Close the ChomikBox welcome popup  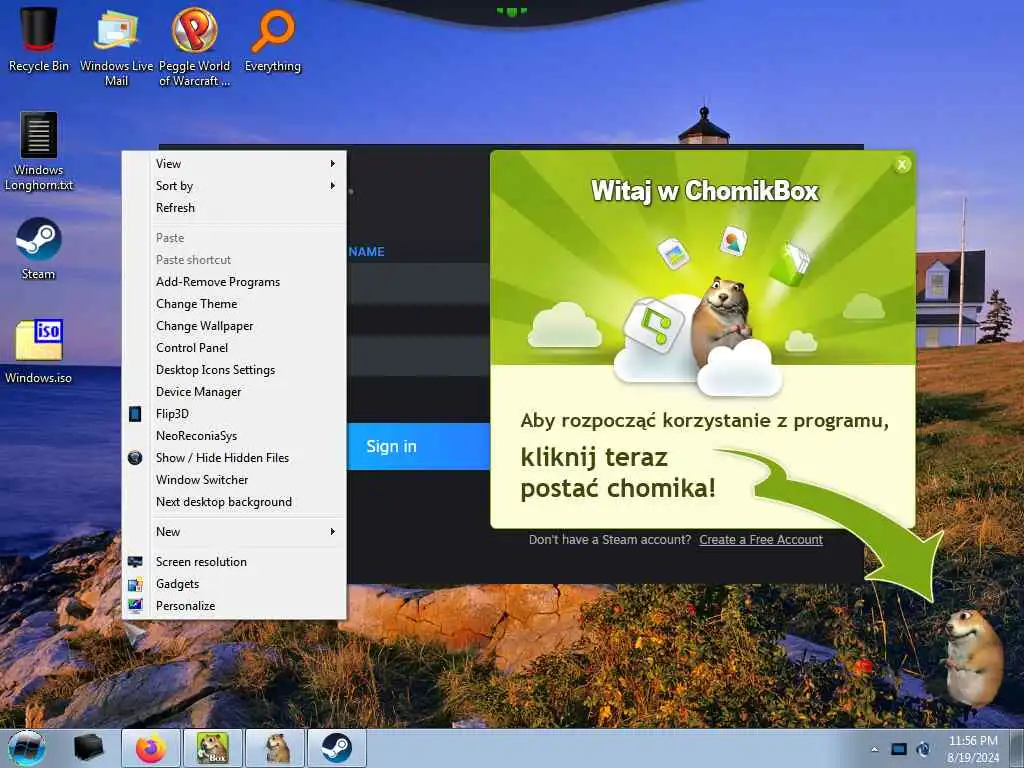click(x=902, y=165)
